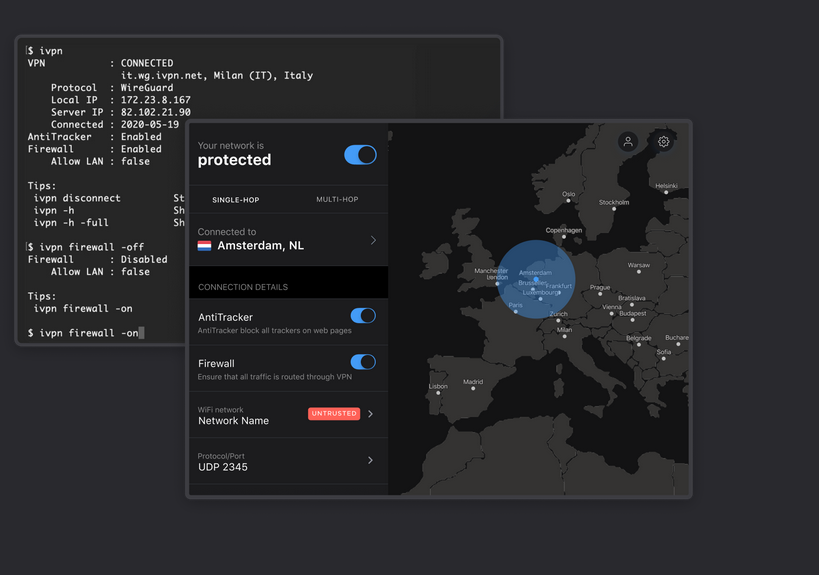Click the CONNECTION DETAILS header
819x575 pixels.
(x=243, y=287)
